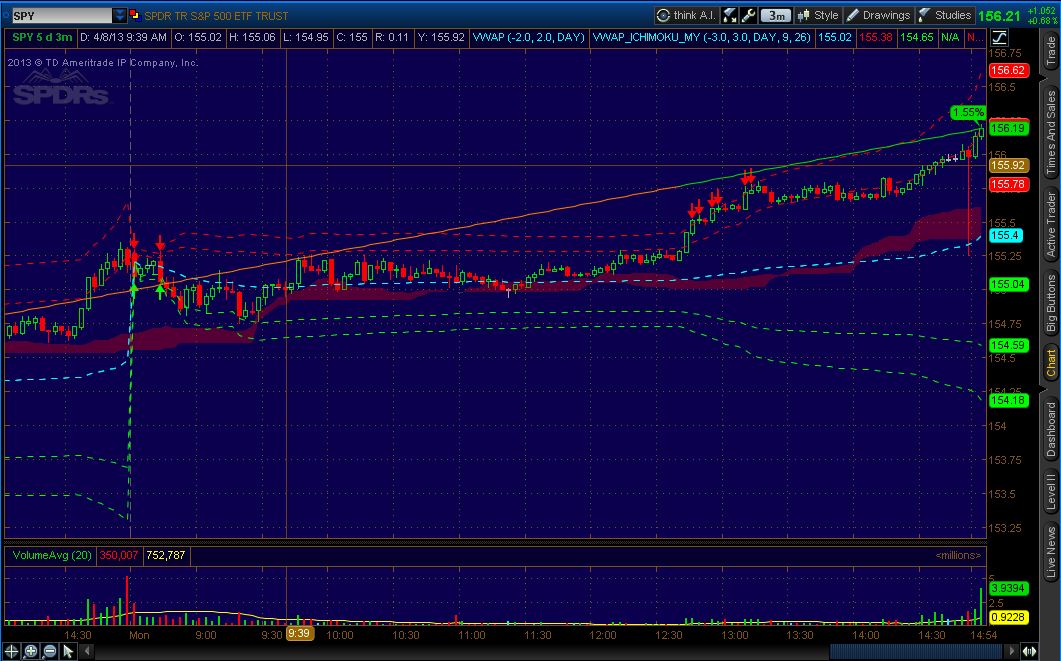Open the Active Trader side tab
This screenshot has width=1061, height=661.
pyautogui.click(x=1051, y=225)
